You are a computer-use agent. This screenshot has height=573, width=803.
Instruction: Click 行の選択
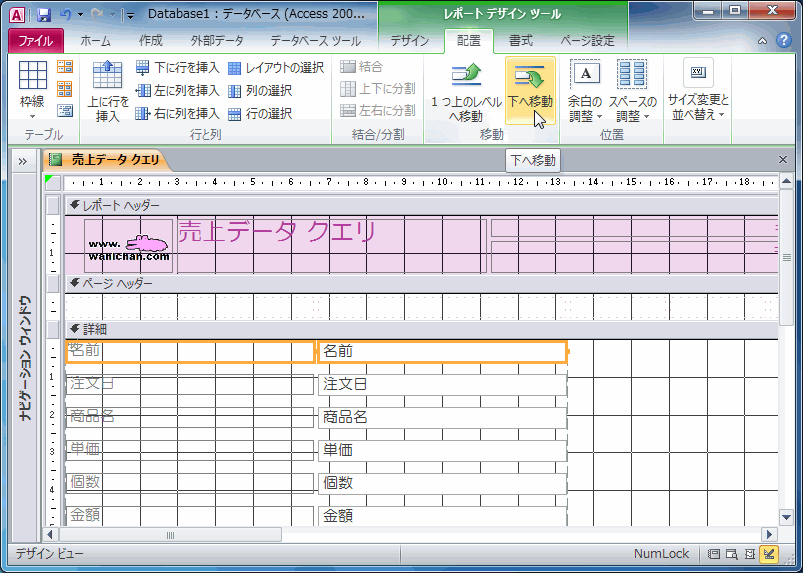point(260,113)
